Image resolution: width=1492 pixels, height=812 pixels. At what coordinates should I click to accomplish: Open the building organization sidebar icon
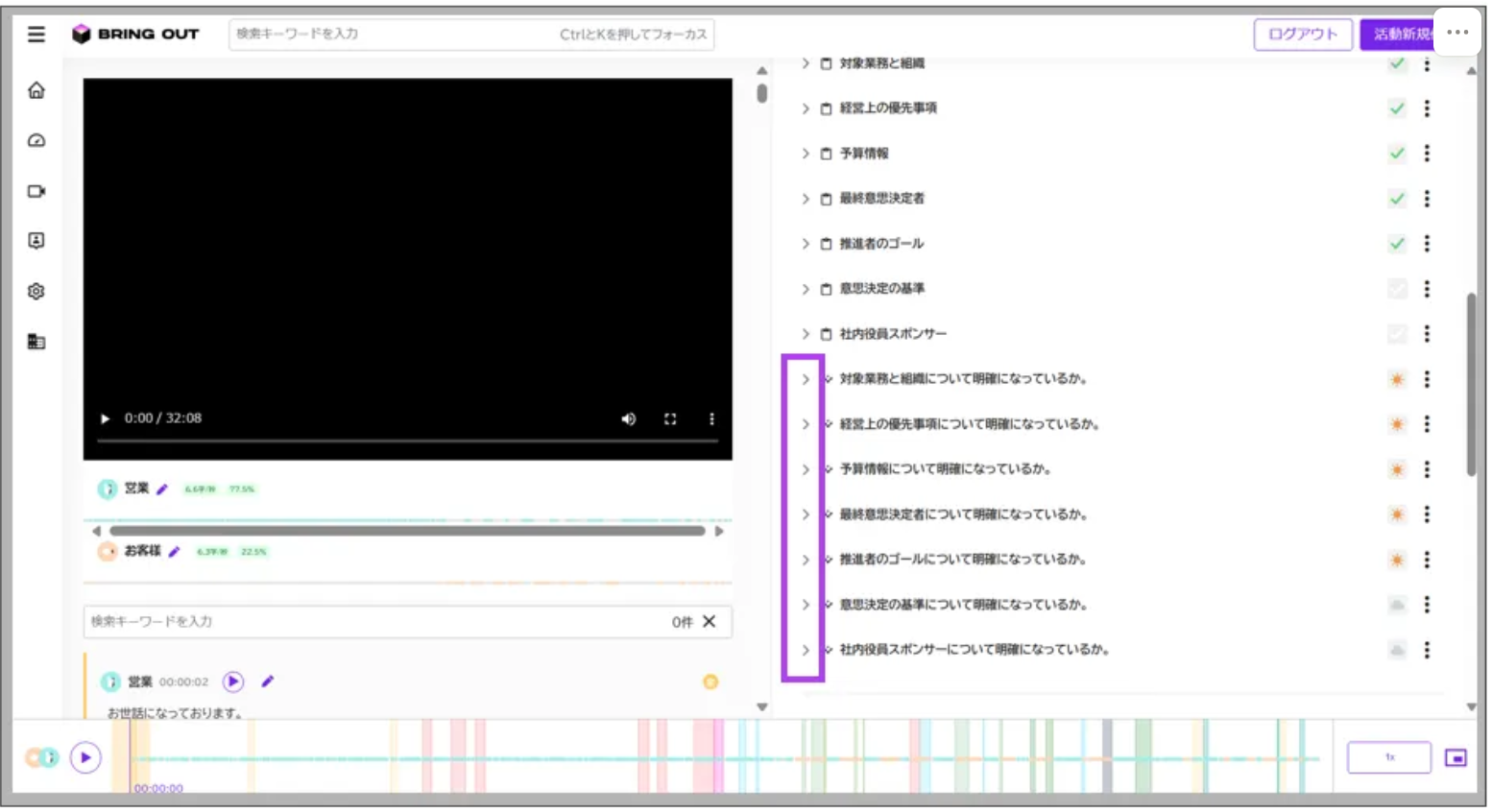(36, 342)
